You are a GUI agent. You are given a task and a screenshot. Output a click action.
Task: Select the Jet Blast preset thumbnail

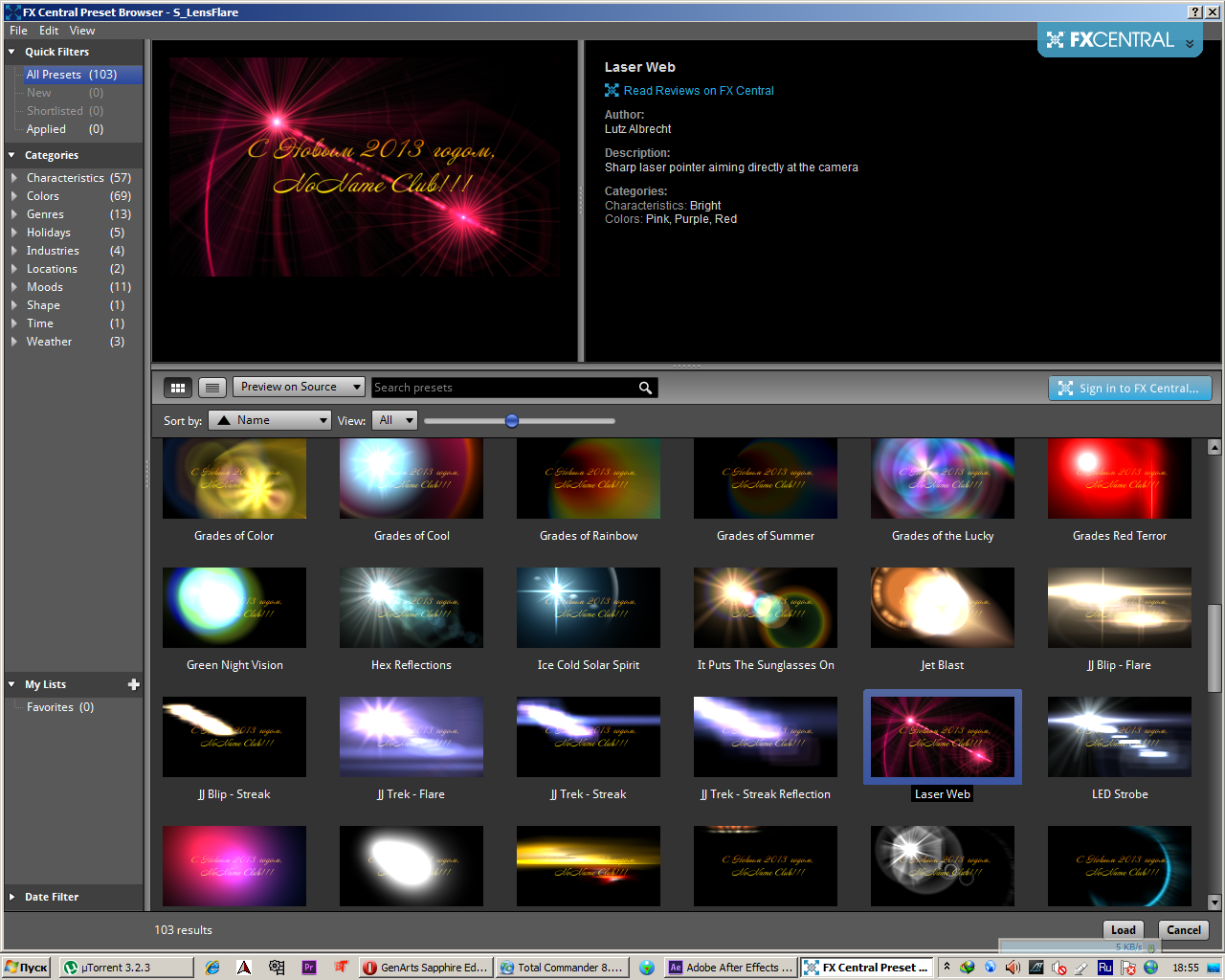coord(942,609)
